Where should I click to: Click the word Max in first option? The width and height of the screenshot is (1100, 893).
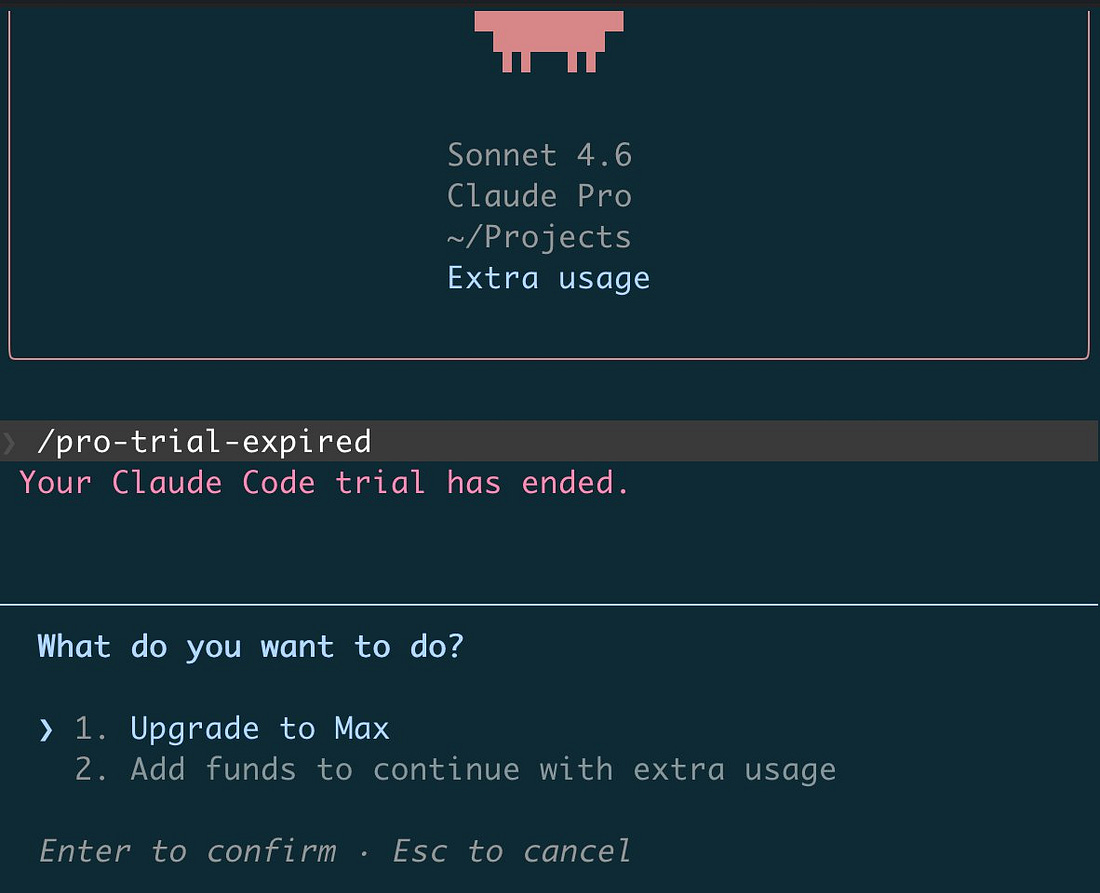(362, 729)
